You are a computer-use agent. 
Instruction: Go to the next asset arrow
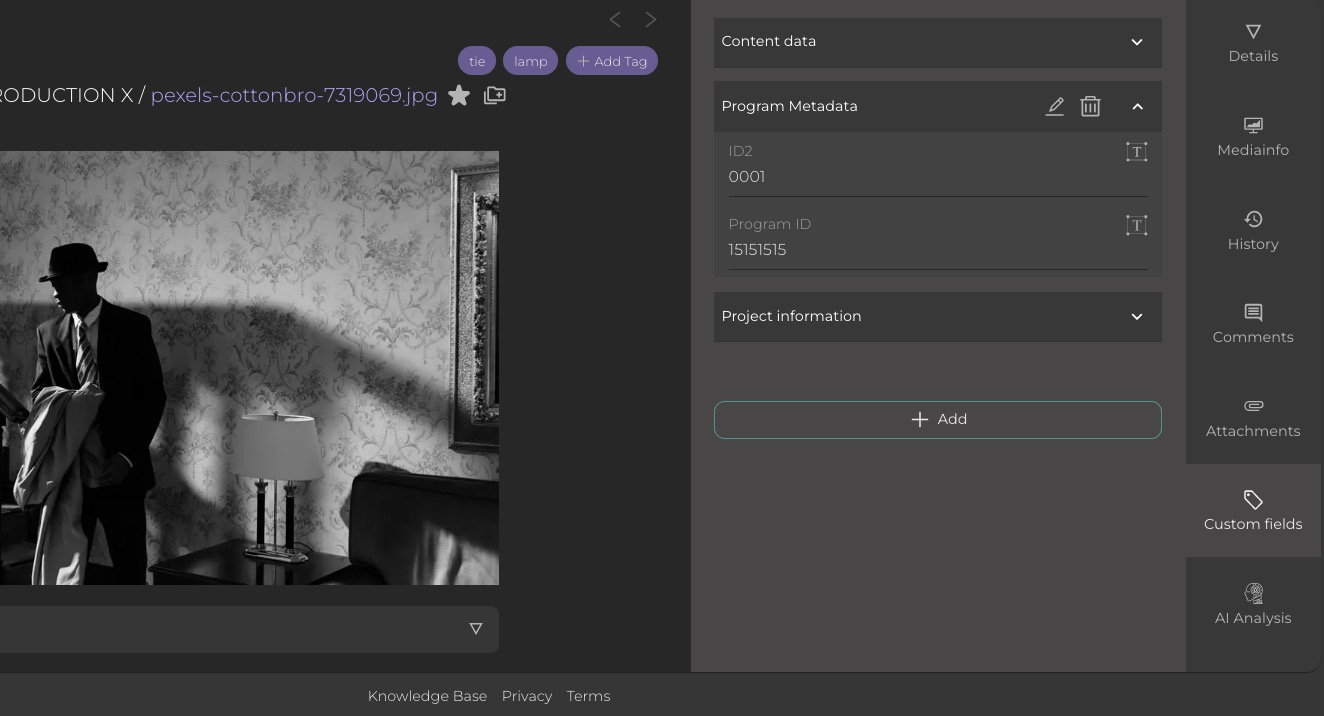(651, 19)
